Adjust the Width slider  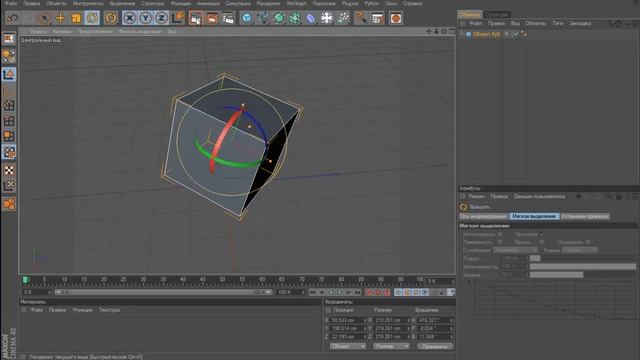pyautogui.click(x=583, y=275)
